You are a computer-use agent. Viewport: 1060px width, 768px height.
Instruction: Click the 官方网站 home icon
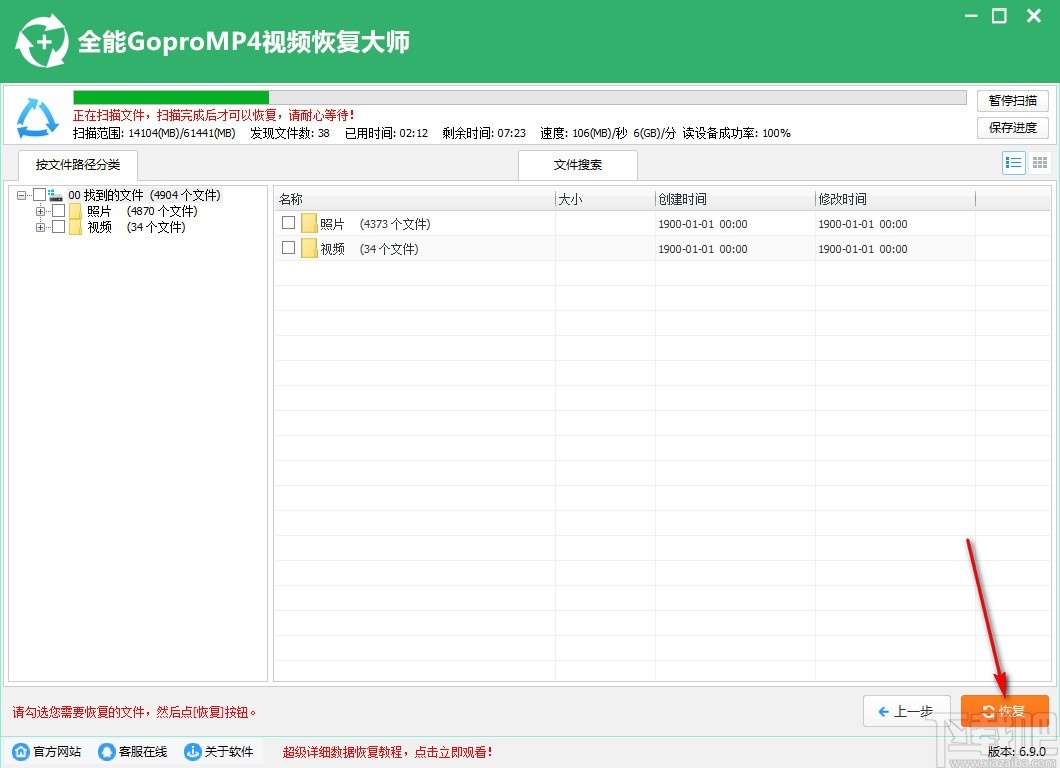[x=21, y=751]
